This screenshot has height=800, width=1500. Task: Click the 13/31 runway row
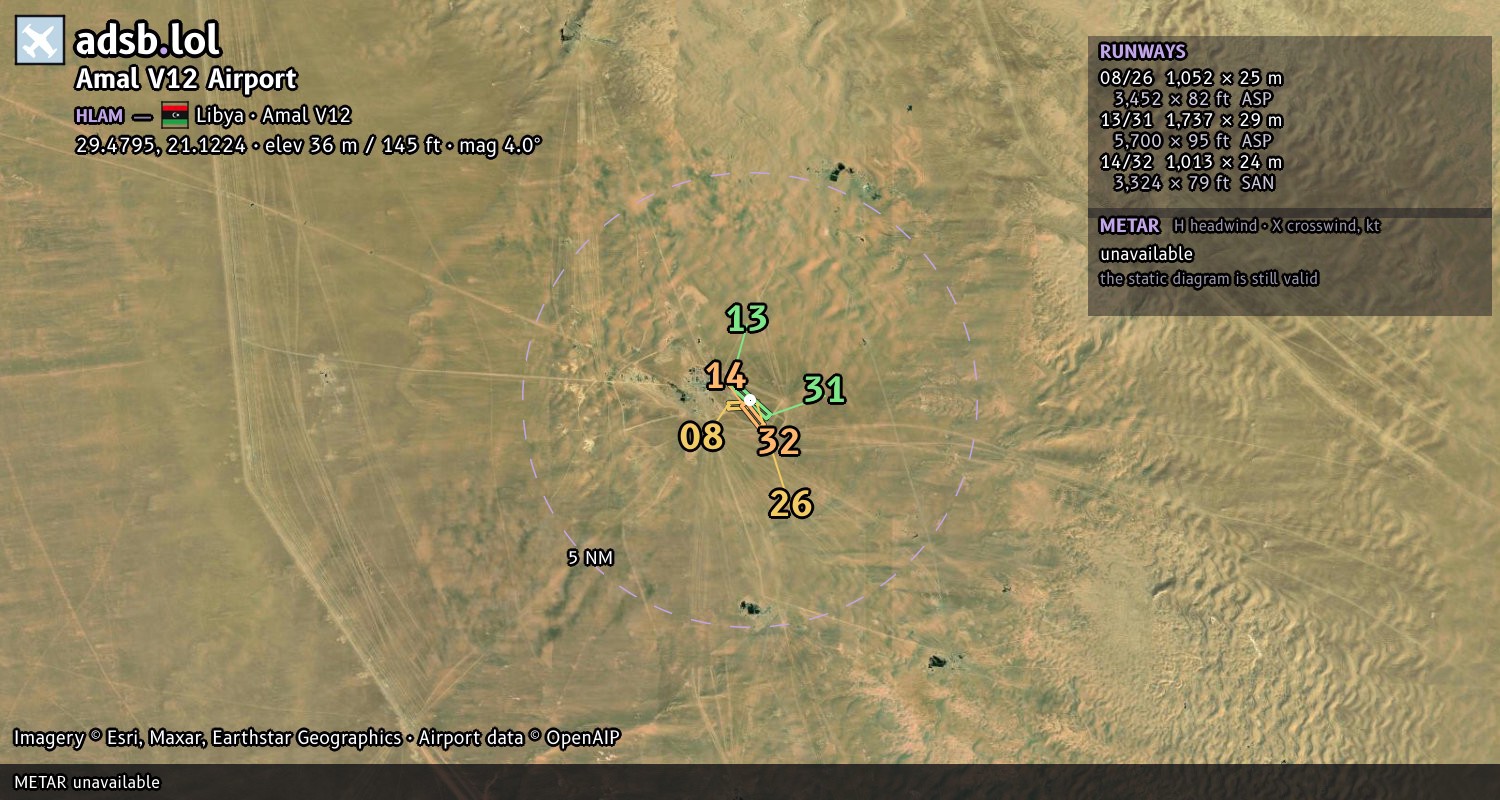1191,120
